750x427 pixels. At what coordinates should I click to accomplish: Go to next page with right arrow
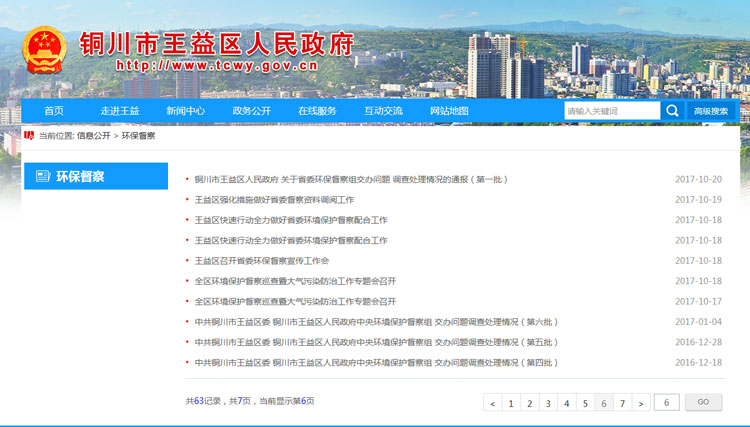640,403
